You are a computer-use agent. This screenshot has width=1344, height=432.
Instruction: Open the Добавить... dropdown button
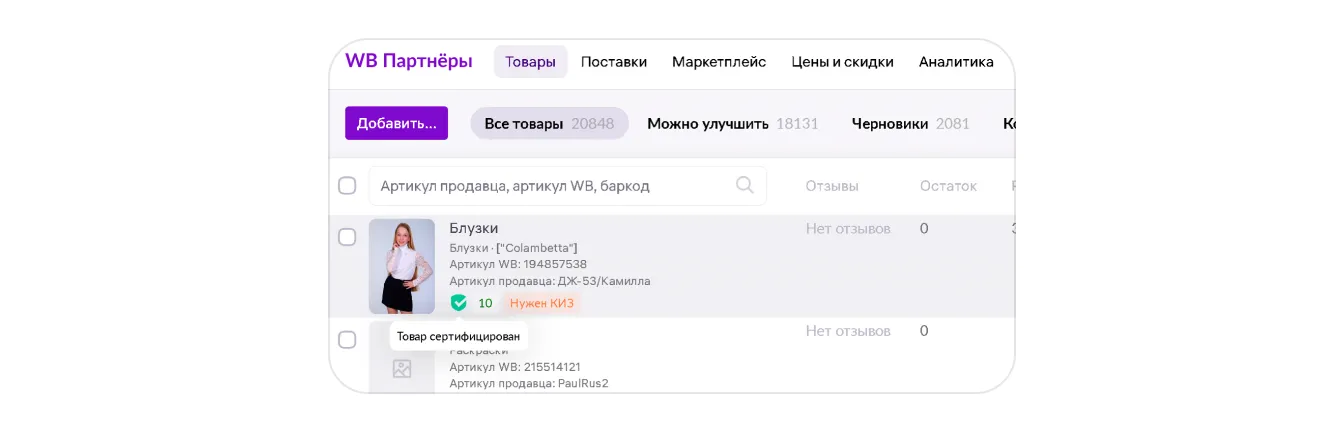tap(396, 123)
